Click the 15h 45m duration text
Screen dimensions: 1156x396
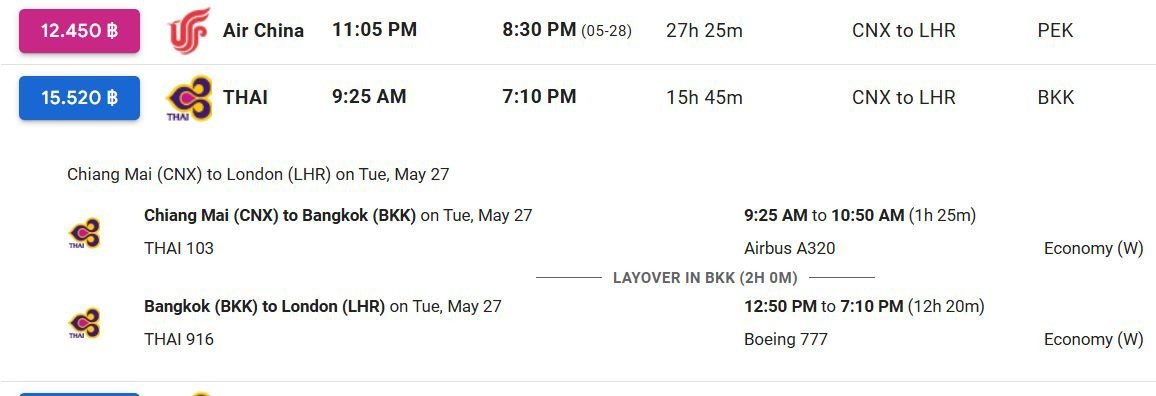(x=704, y=97)
